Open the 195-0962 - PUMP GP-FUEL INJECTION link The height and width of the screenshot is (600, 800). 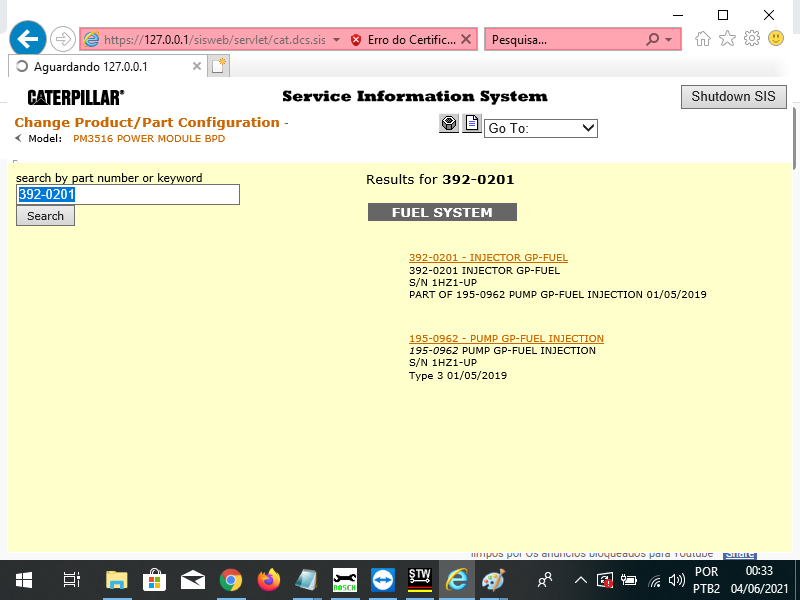tap(506, 338)
